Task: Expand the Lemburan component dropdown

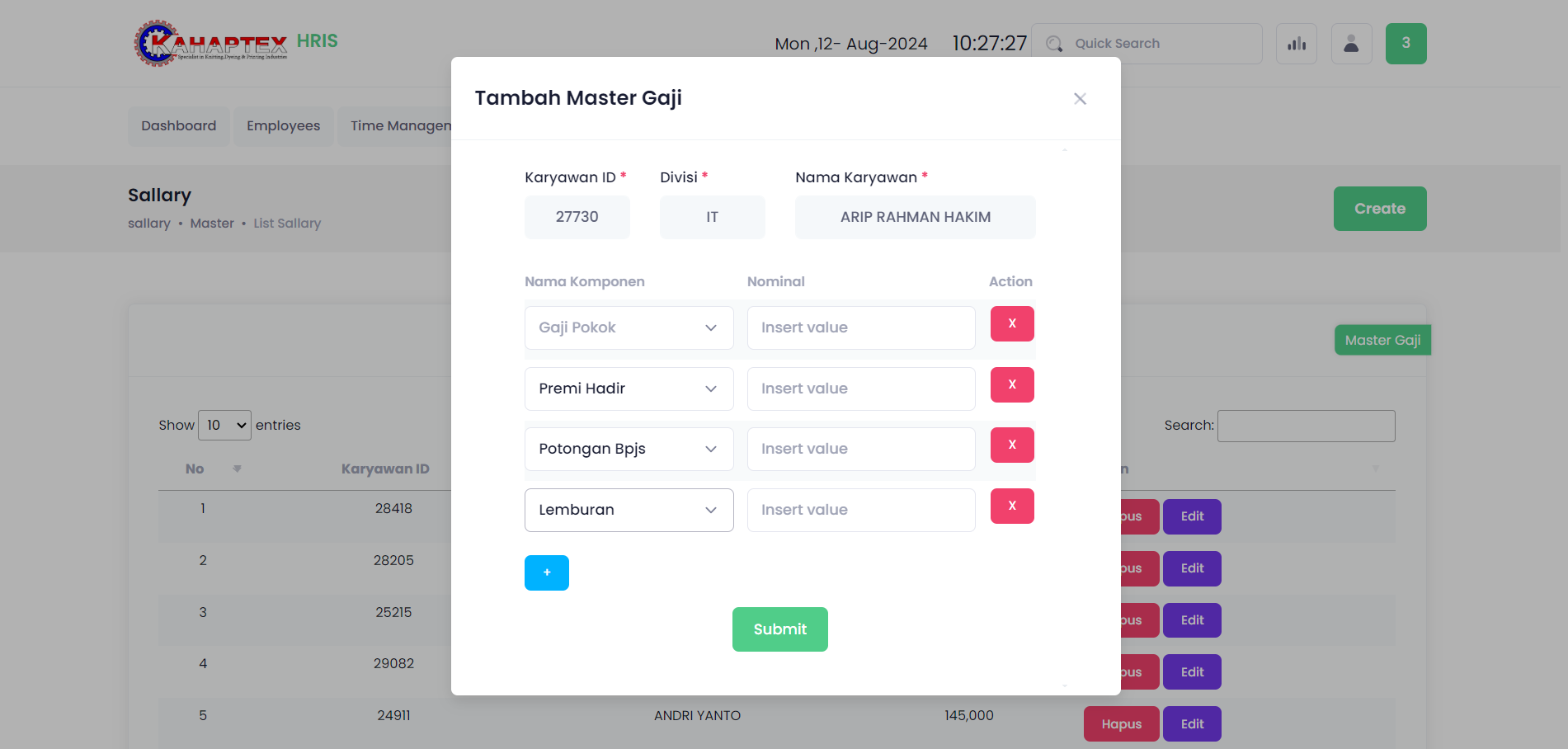Action: [x=629, y=510]
